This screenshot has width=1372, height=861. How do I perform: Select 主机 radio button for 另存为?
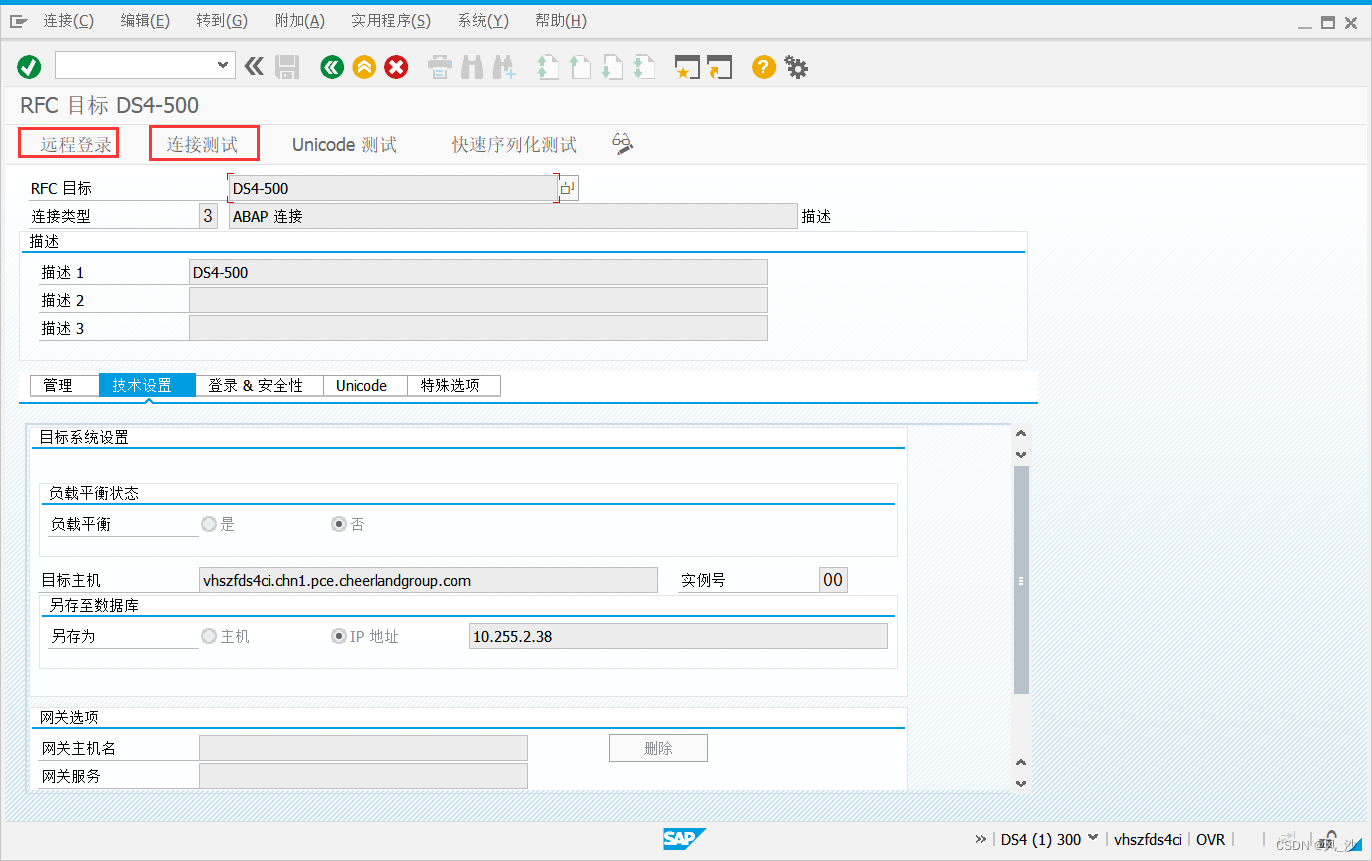[209, 636]
